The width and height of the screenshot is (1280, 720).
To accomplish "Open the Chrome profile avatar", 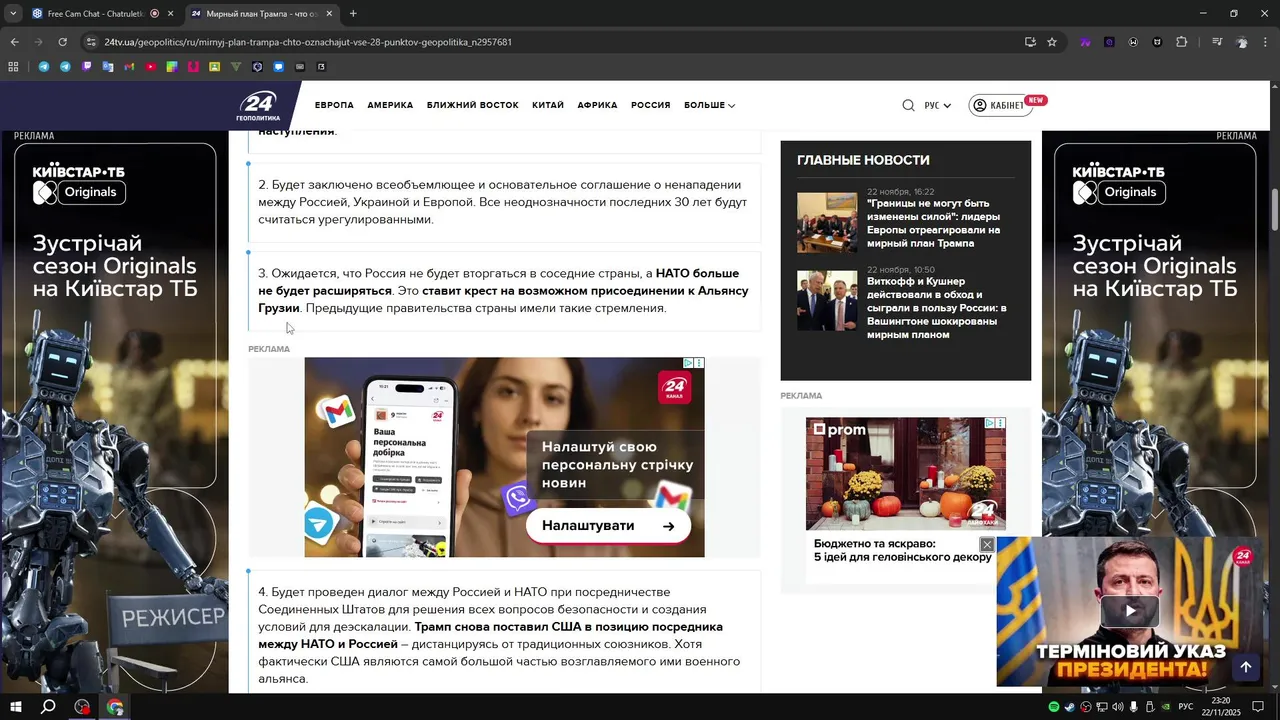I will 1242,42.
